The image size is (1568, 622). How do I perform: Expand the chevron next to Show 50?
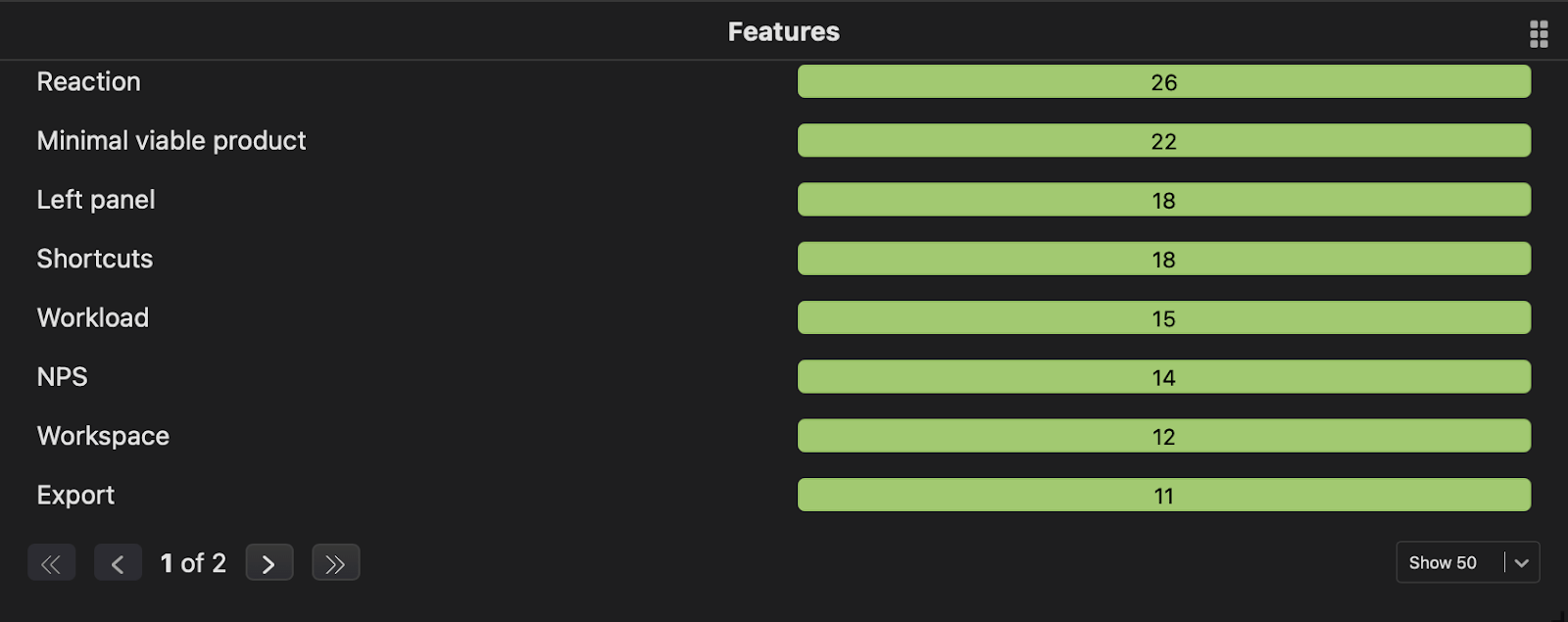1520,562
